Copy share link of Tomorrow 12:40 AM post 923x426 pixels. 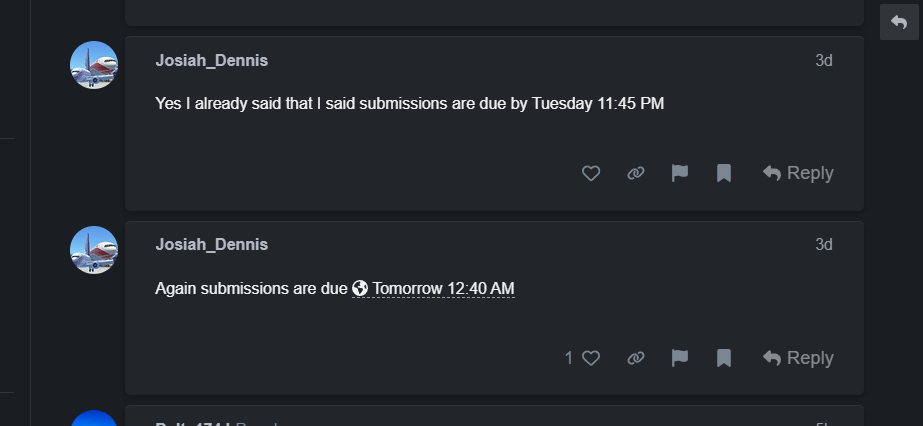(635, 358)
